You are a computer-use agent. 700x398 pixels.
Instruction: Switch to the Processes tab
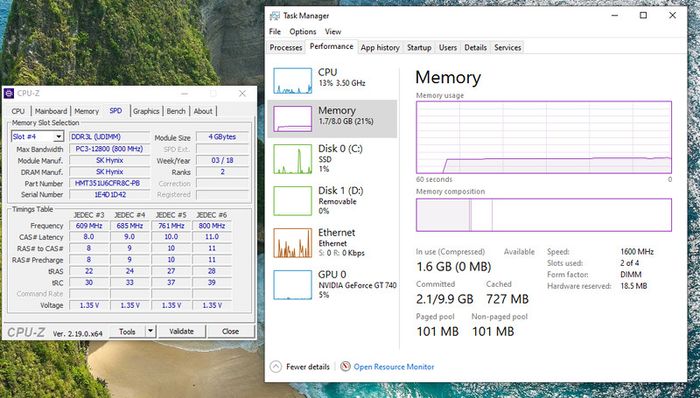click(286, 47)
